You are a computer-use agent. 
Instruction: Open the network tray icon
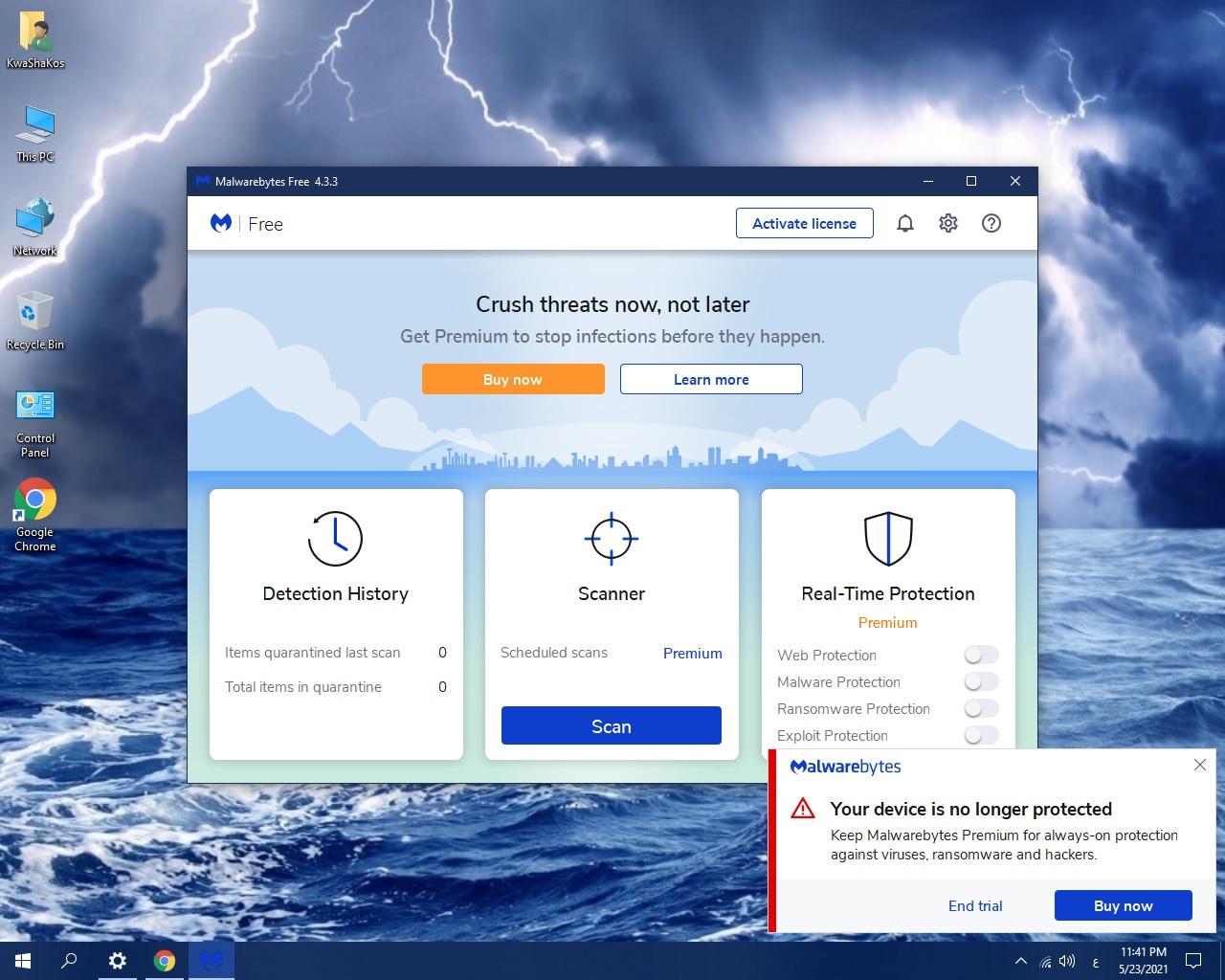click(1045, 961)
